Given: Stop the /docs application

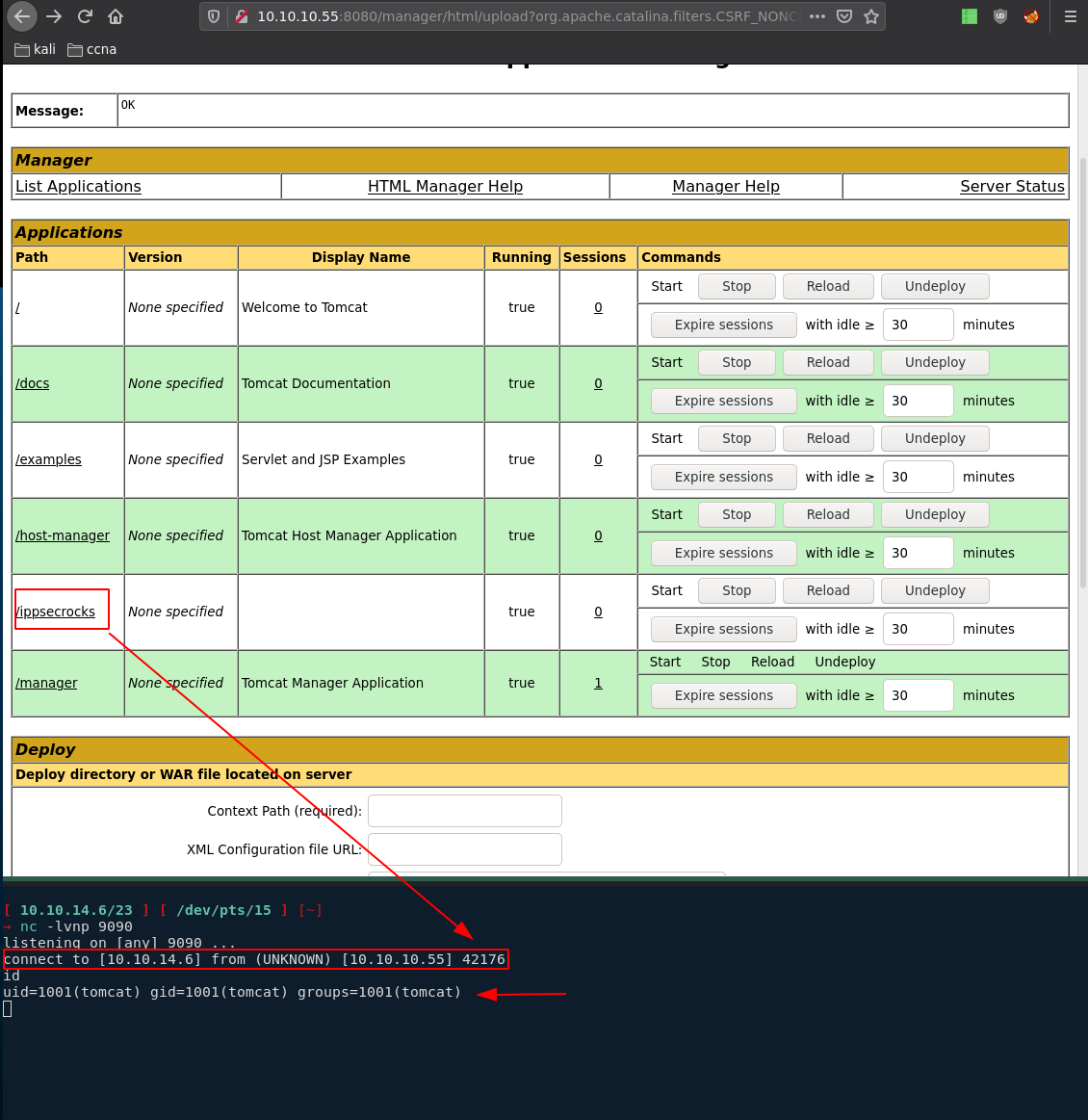Looking at the screenshot, I should [x=737, y=362].
